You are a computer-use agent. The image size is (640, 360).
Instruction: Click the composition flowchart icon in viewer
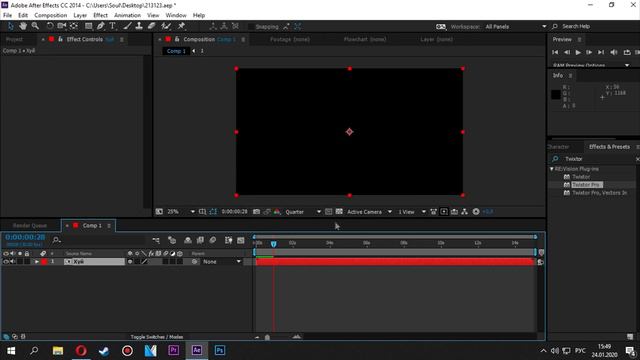coord(464,212)
